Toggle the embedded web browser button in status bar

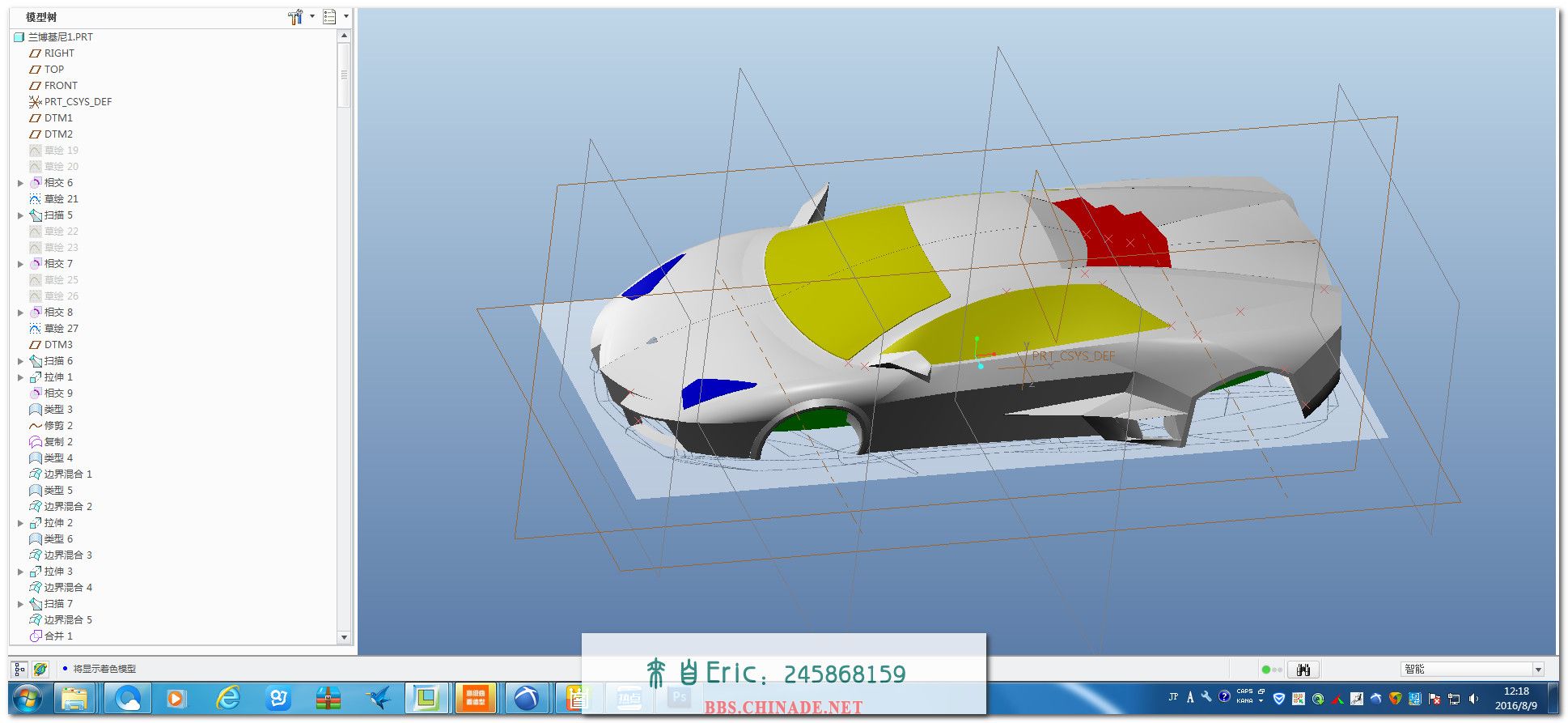coord(40,669)
